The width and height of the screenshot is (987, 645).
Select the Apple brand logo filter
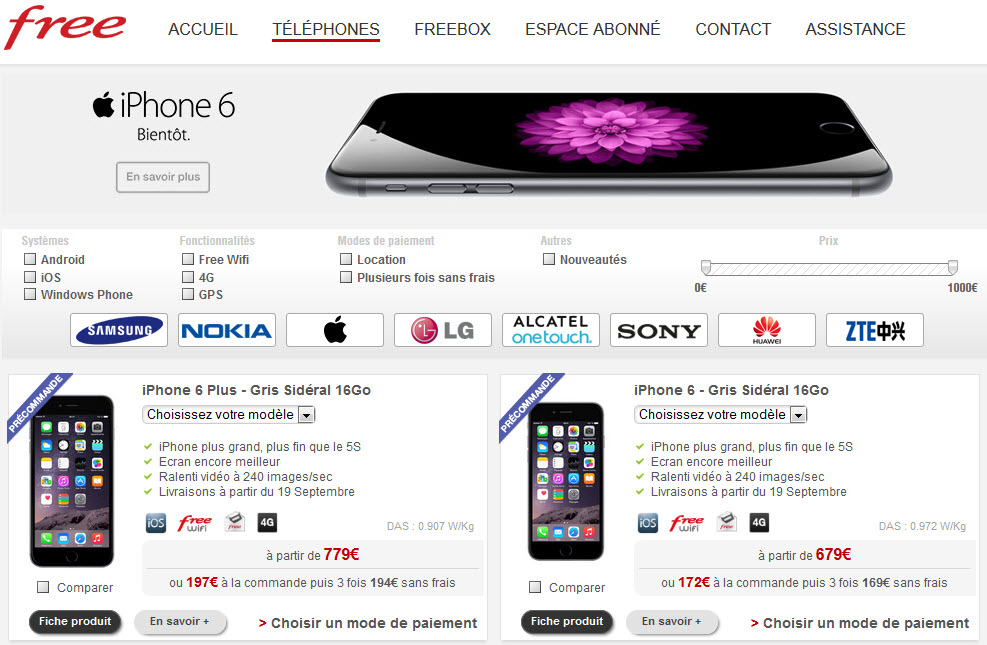pyautogui.click(x=335, y=330)
